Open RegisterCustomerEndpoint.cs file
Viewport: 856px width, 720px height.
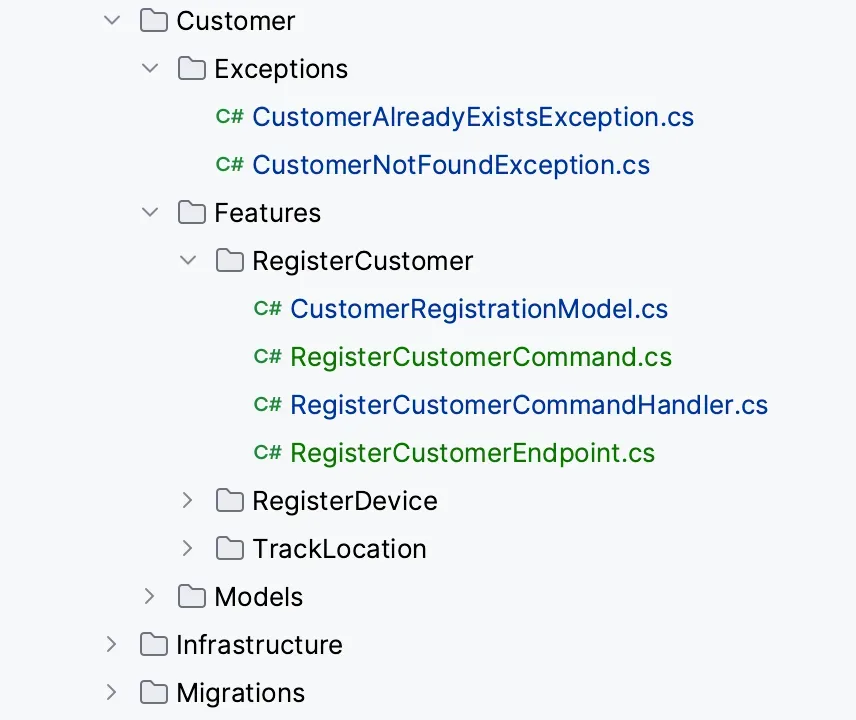(x=472, y=453)
